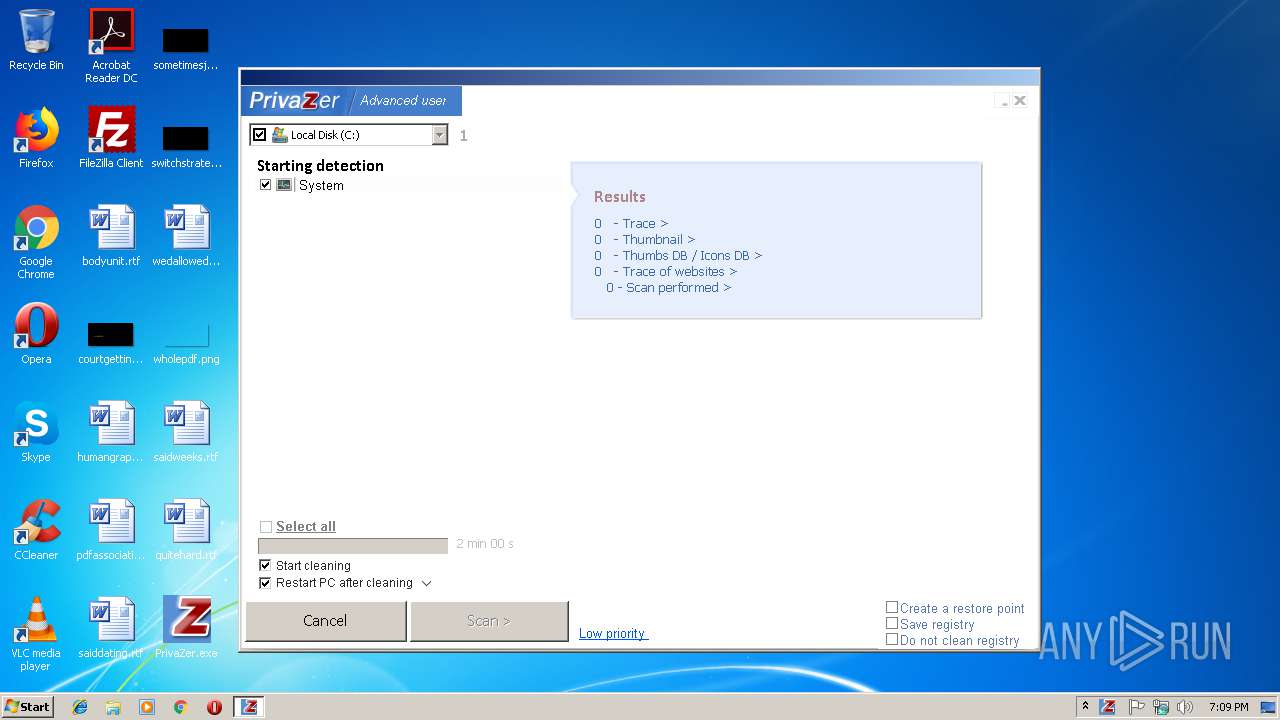1280x720 pixels.
Task: Open the Recycle Bin desktop icon
Action: click(x=36, y=40)
